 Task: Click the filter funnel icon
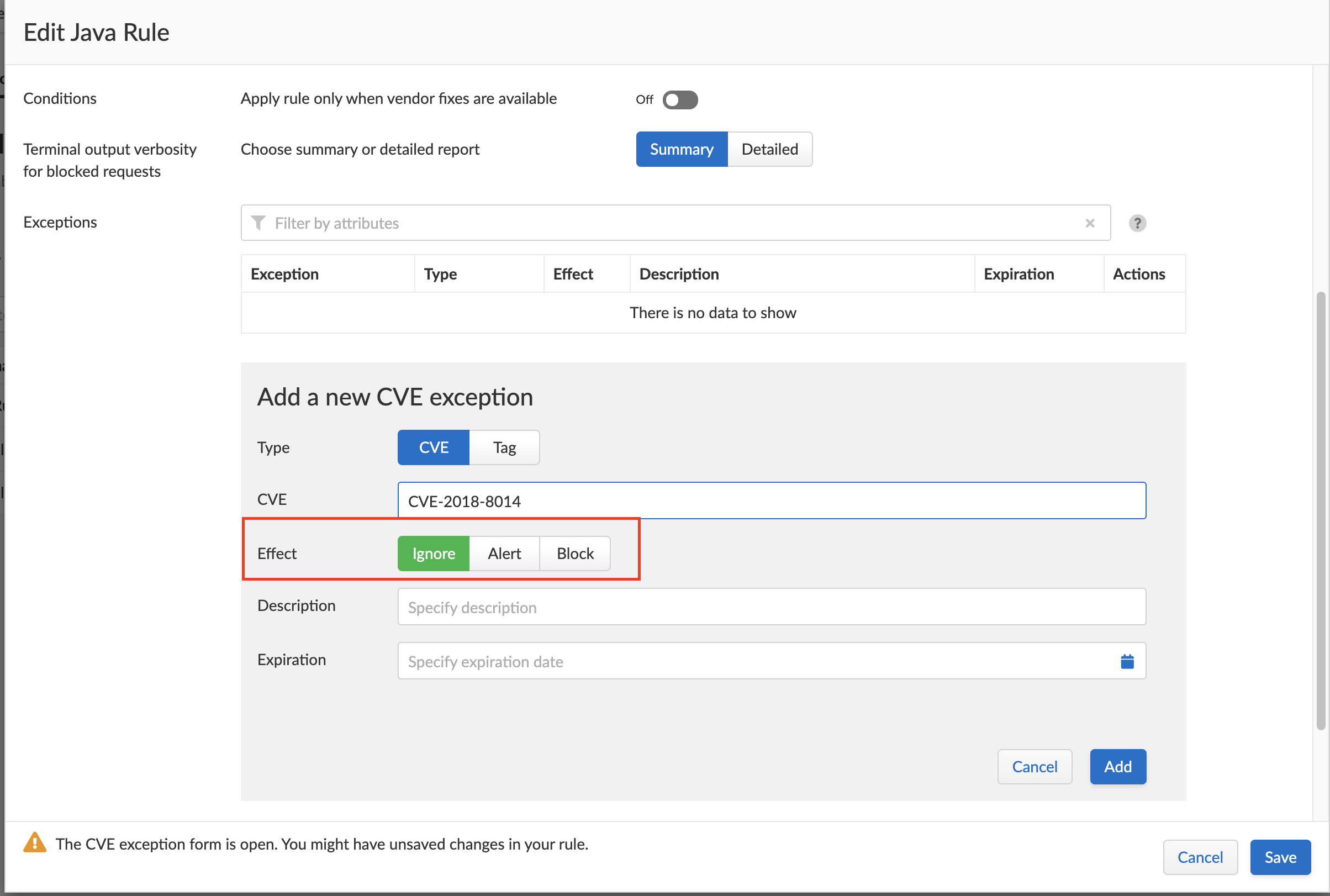pyautogui.click(x=258, y=223)
